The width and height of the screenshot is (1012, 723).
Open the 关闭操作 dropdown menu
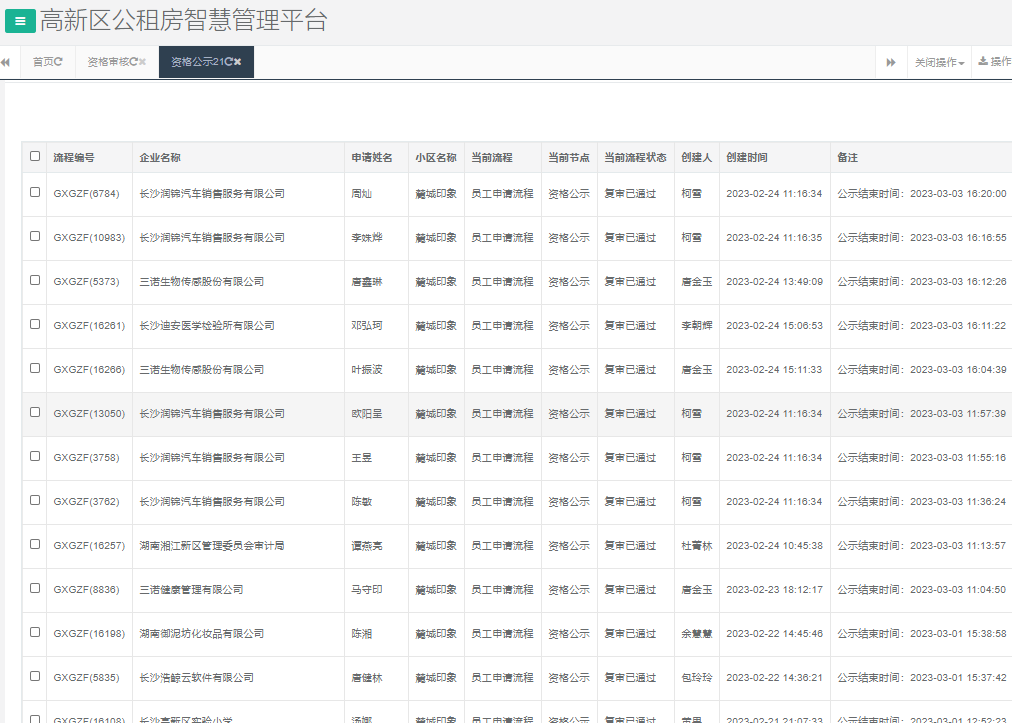point(939,63)
